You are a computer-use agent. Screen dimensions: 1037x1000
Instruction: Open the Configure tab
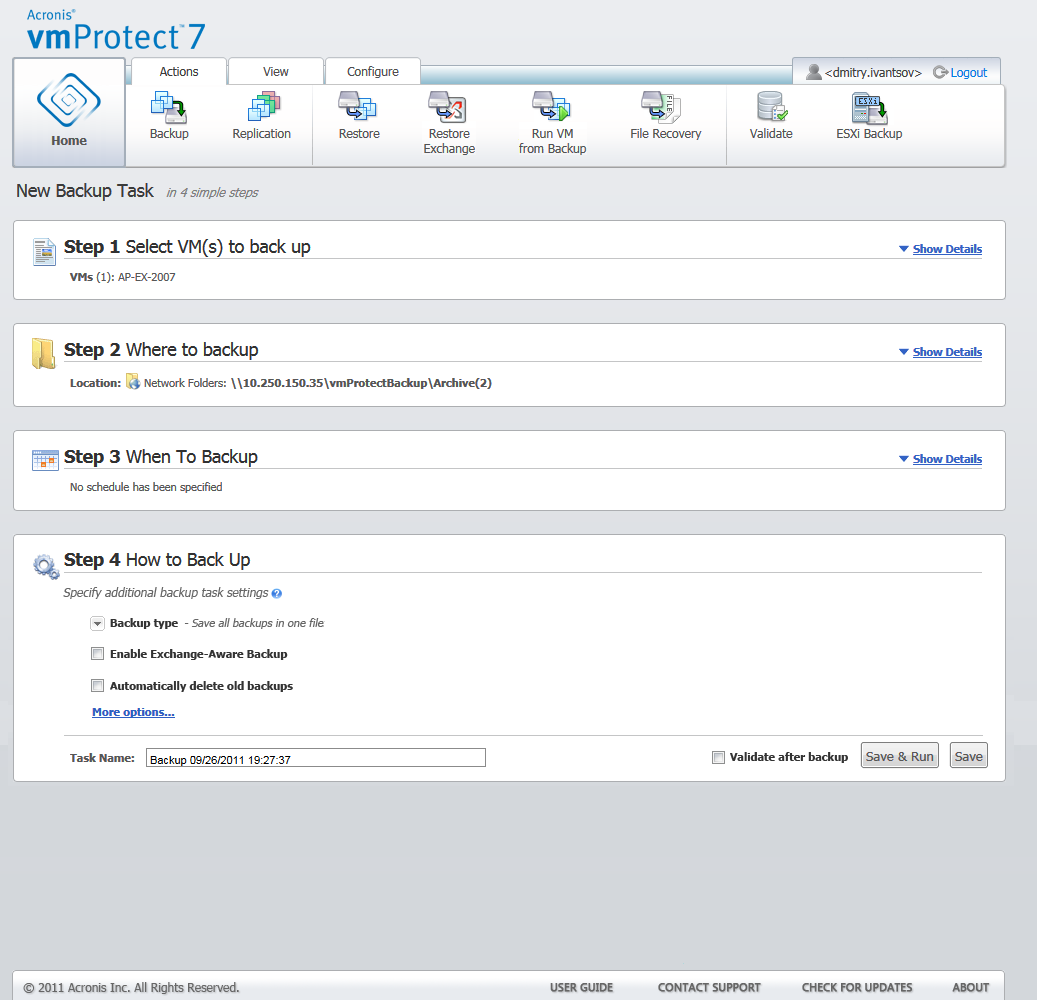pyautogui.click(x=373, y=72)
